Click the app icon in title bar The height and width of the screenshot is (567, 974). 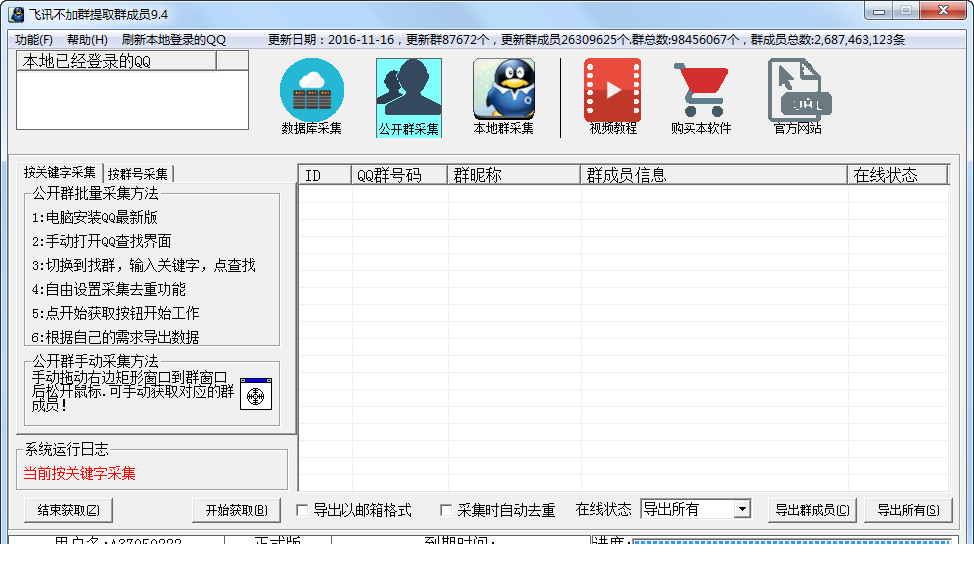pos(16,14)
